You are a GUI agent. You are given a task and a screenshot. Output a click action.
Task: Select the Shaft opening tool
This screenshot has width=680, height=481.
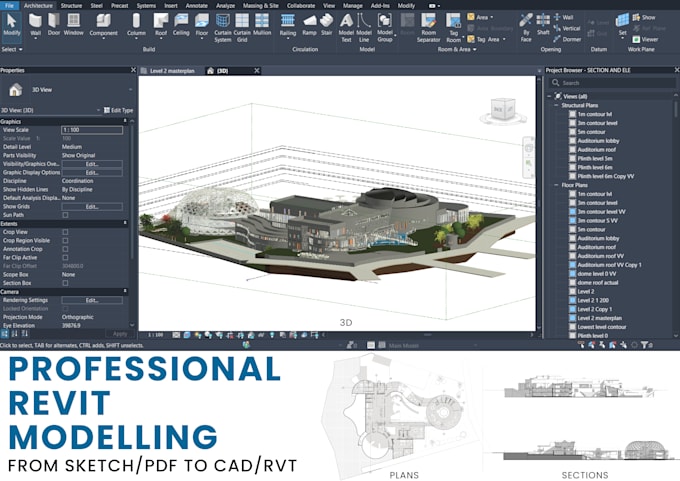coord(543,25)
